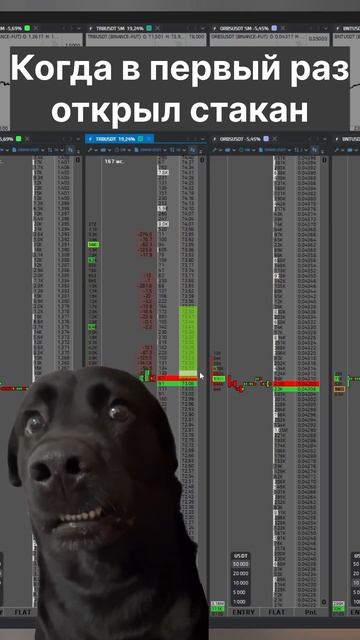360x640 pixels.
Task: Click the teal marker on TRBUSDT 19.24% tab
Action: [140, 139]
